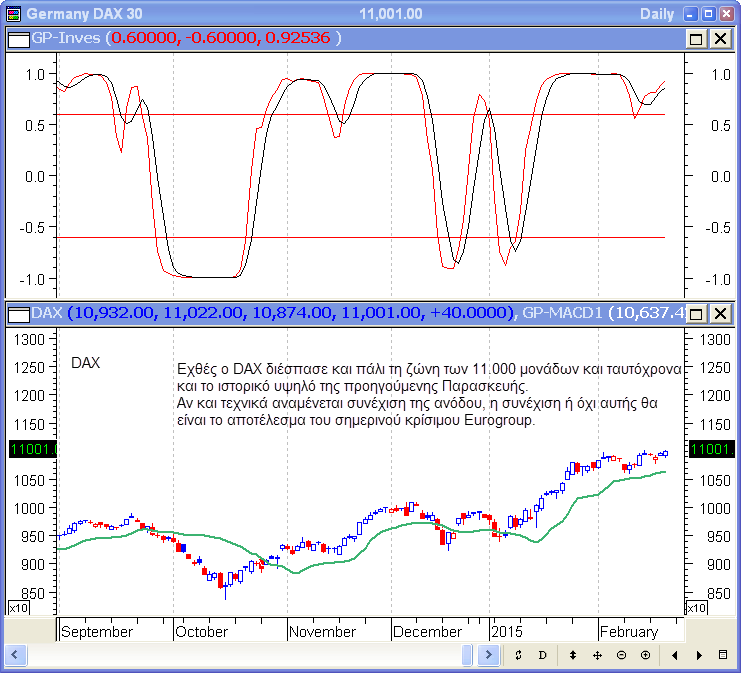The width and height of the screenshot is (741, 673).
Task: Click the annotation line starting 'Εχθές ο DAX'
Action: tap(429, 369)
